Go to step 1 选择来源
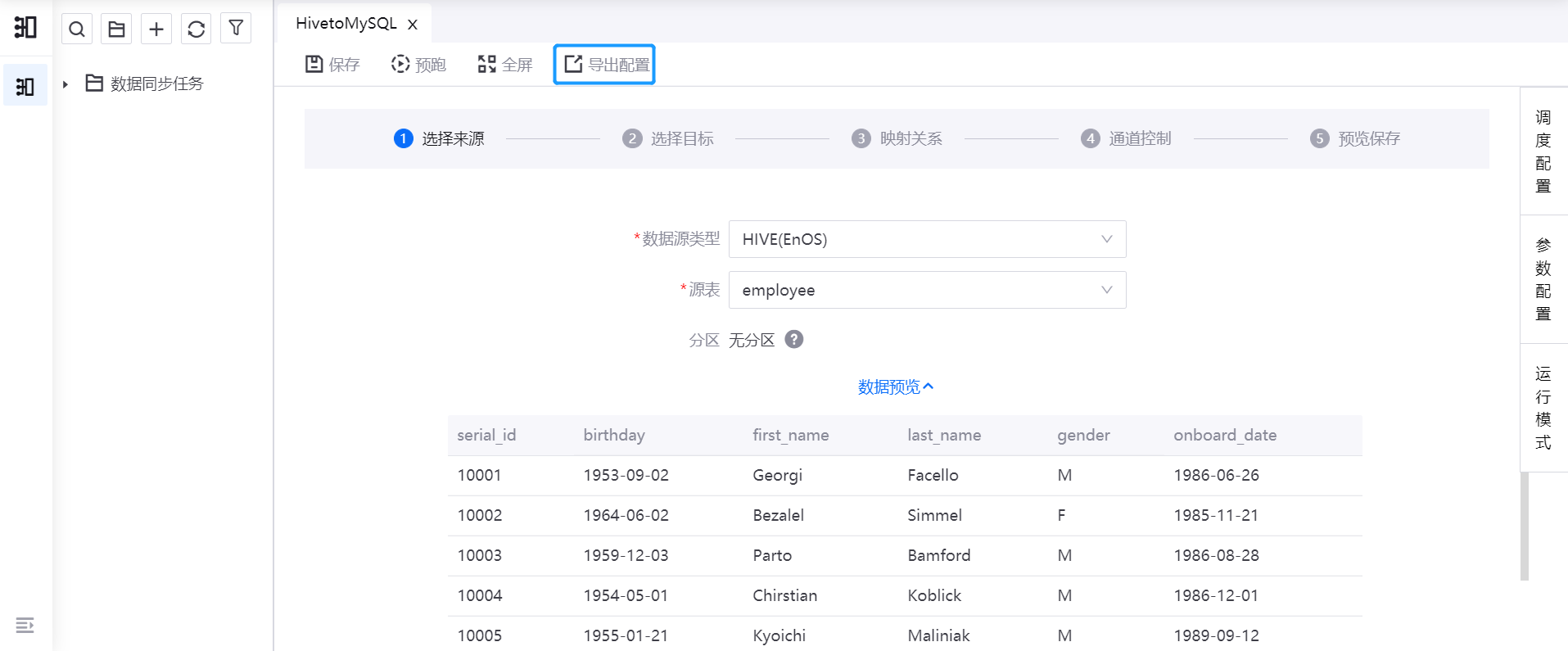The image size is (1568, 651). pos(439,138)
